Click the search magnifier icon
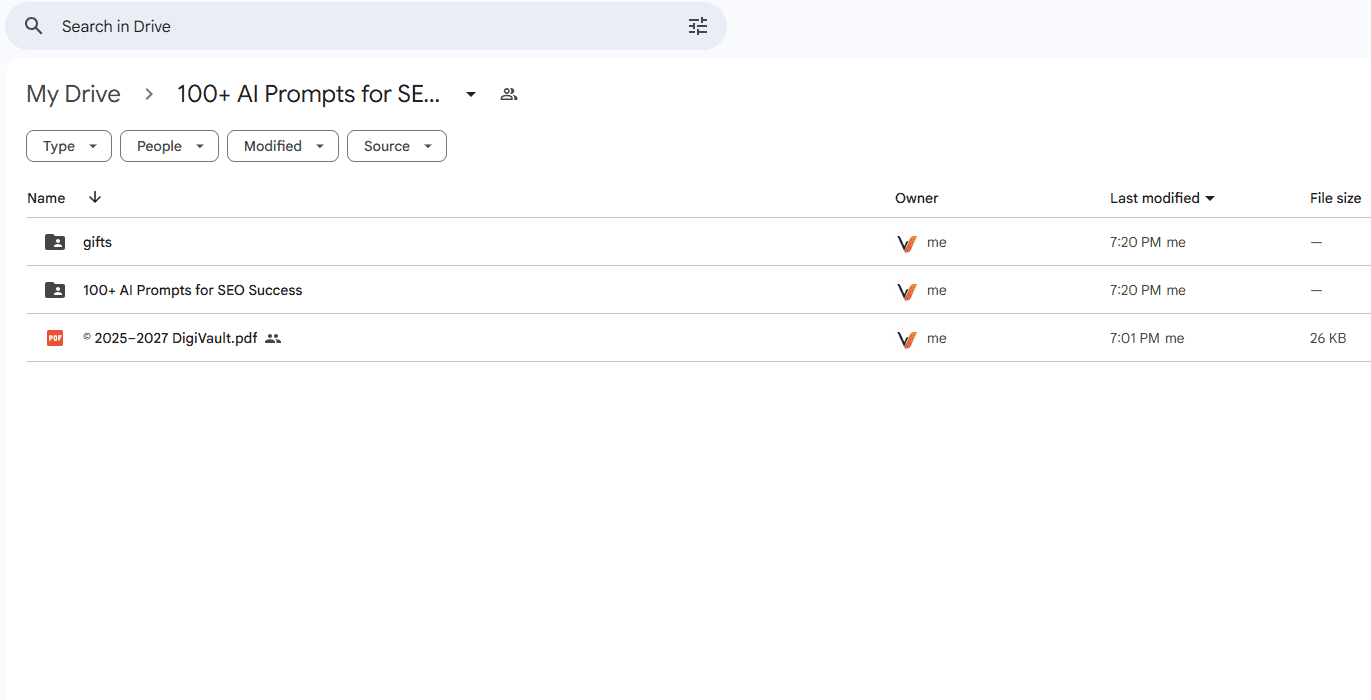Viewport: 1371px width, 700px height. 34,26
